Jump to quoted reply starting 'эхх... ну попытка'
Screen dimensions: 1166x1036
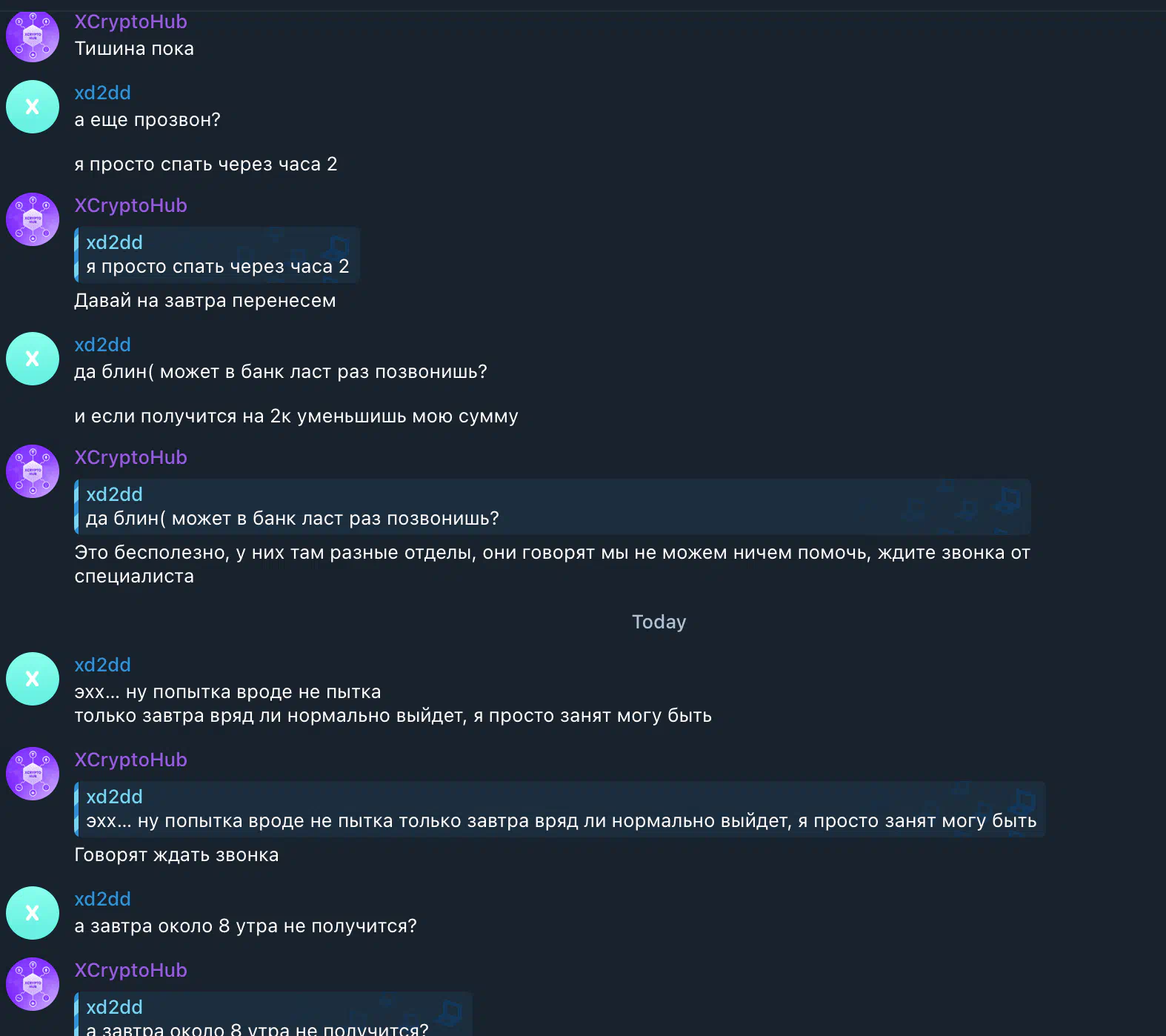560,809
